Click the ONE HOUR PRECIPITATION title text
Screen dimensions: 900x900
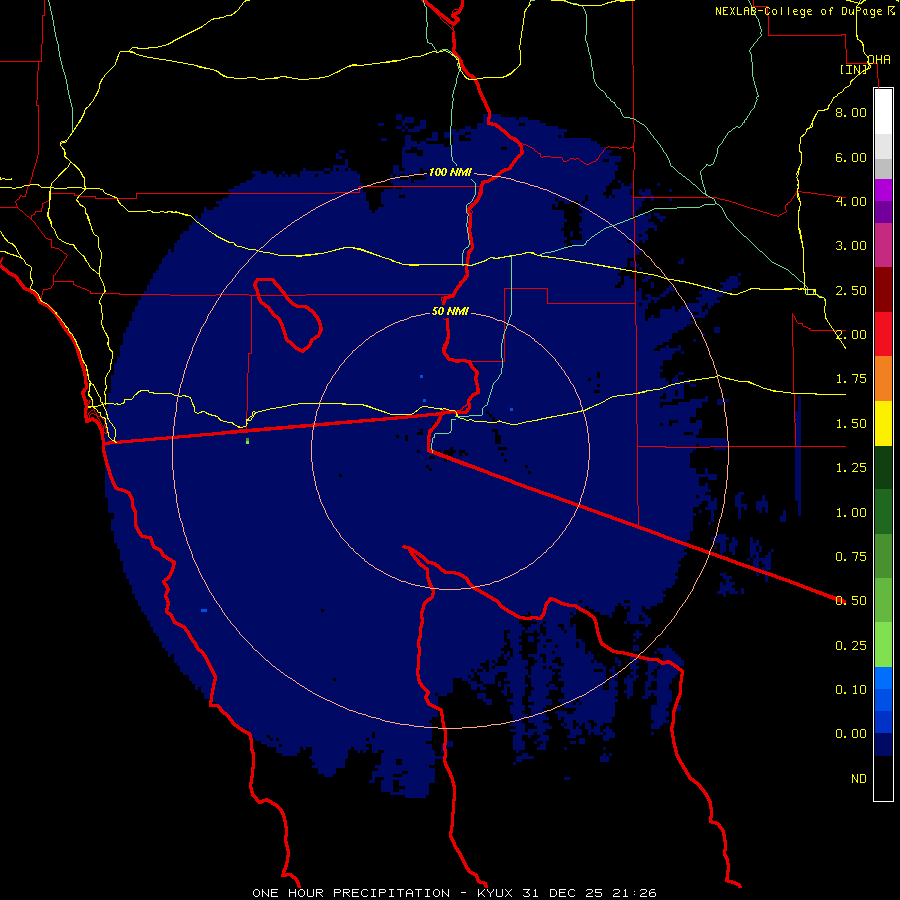pos(351,893)
